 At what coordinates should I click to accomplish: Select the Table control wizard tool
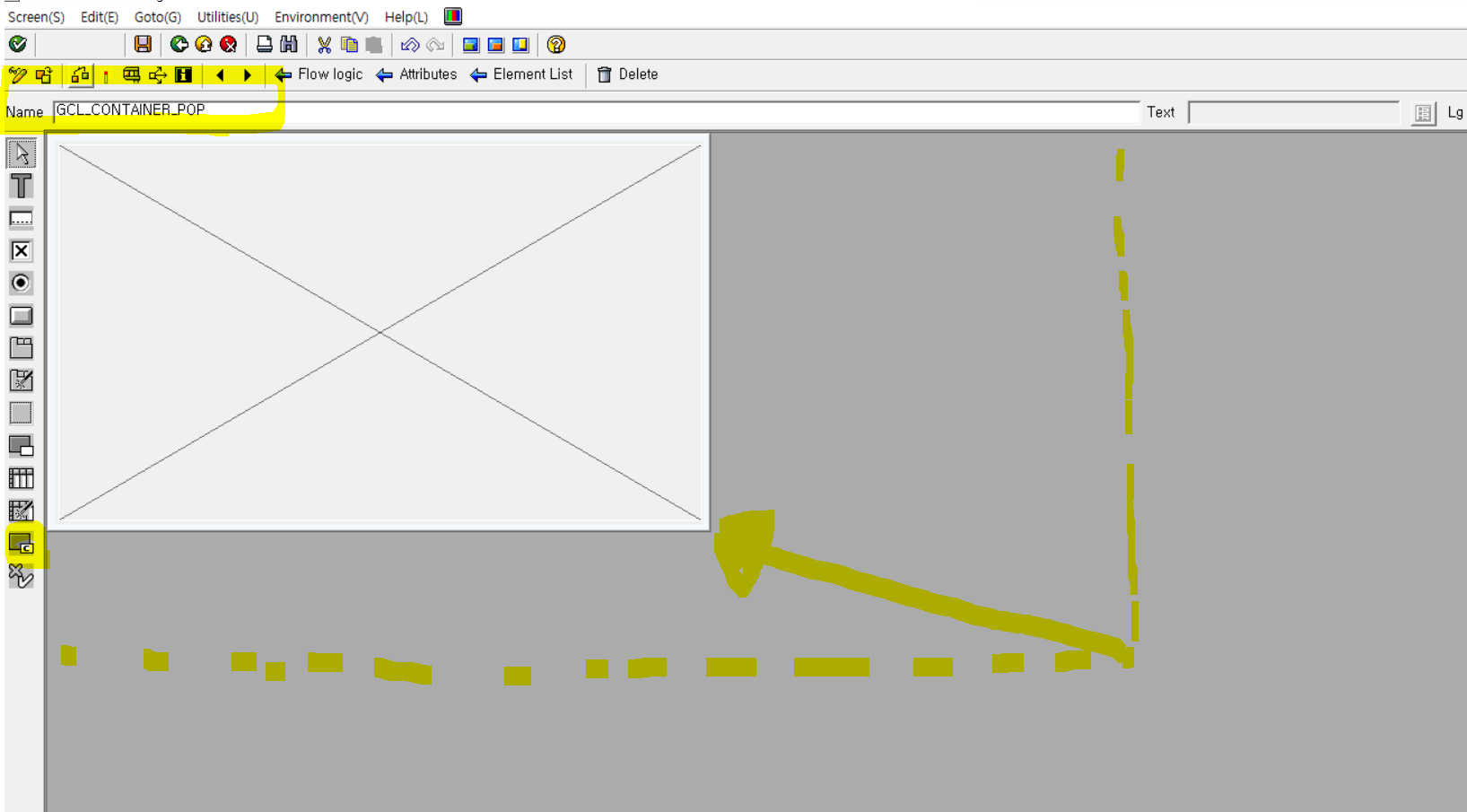click(22, 511)
